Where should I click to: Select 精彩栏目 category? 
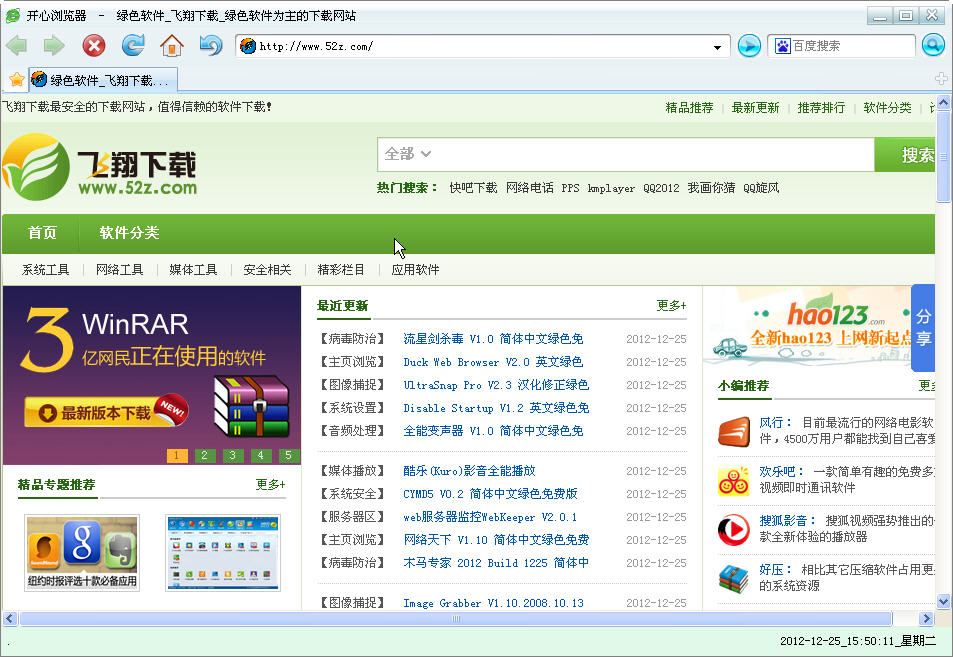(x=341, y=270)
